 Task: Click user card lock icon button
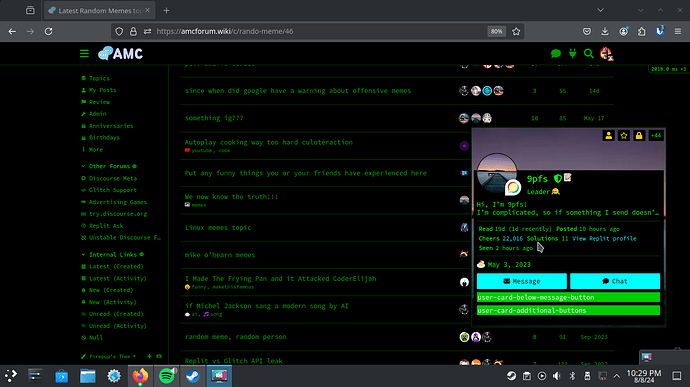tap(639, 136)
